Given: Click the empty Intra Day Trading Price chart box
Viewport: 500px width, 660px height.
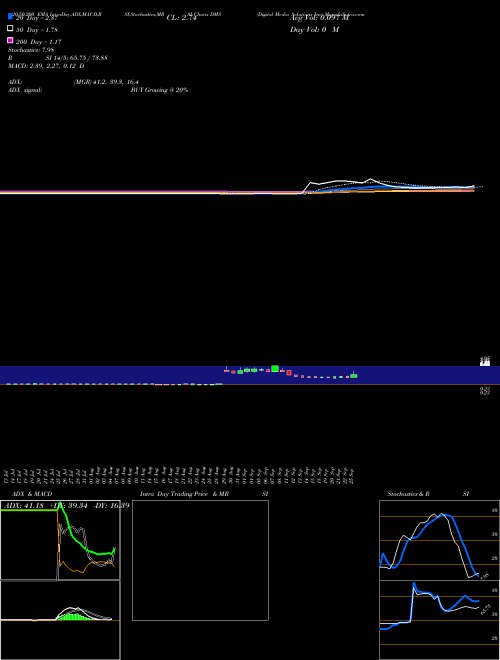Looking at the screenshot, I should [x=200, y=560].
